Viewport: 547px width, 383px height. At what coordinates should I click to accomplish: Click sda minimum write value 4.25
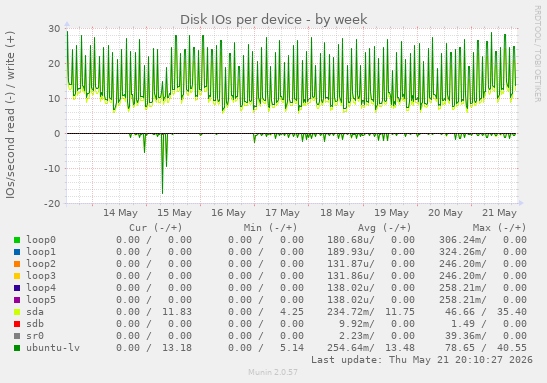[292, 312]
